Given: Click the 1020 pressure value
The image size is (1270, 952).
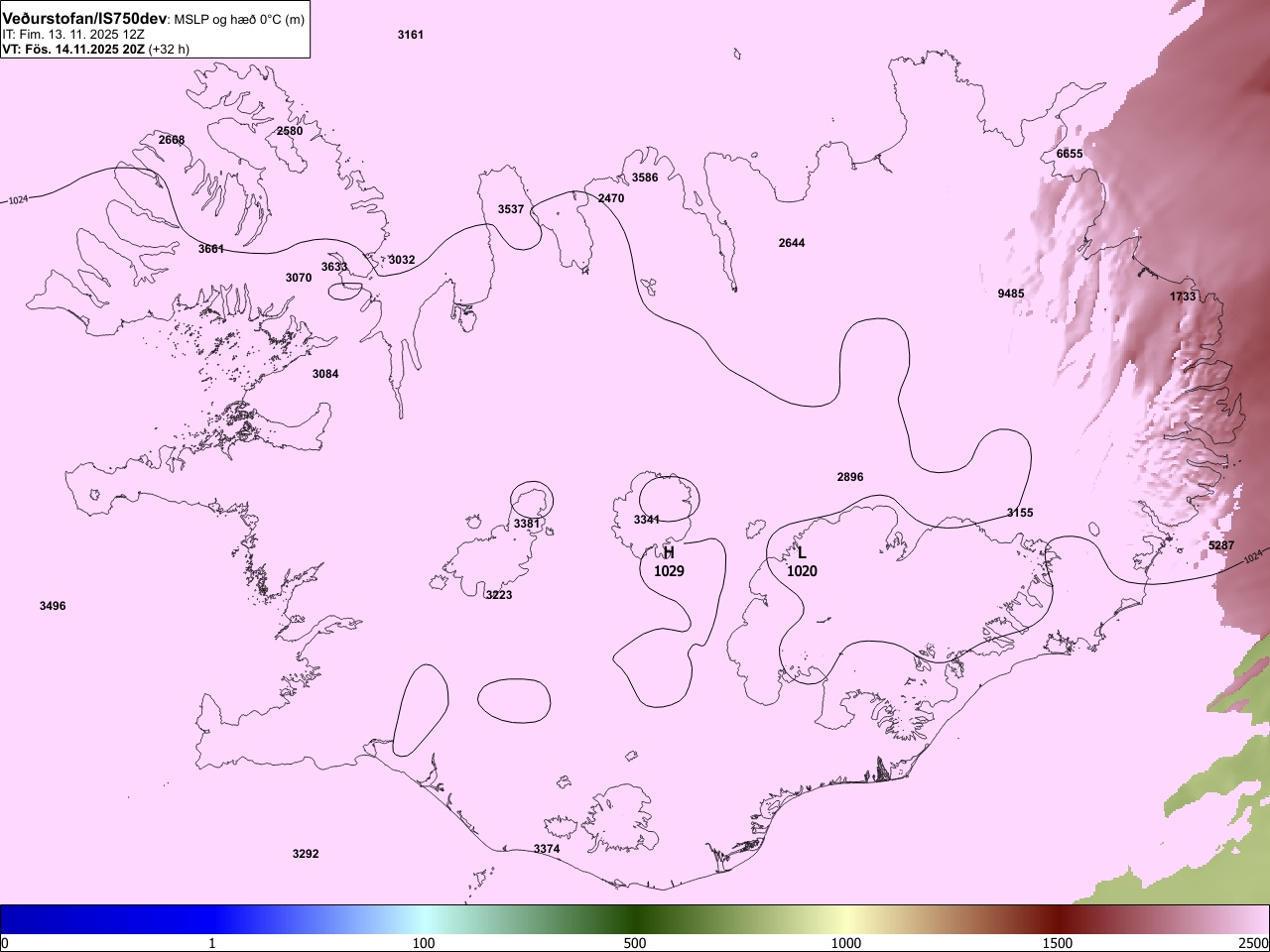Looking at the screenshot, I should 802,571.
